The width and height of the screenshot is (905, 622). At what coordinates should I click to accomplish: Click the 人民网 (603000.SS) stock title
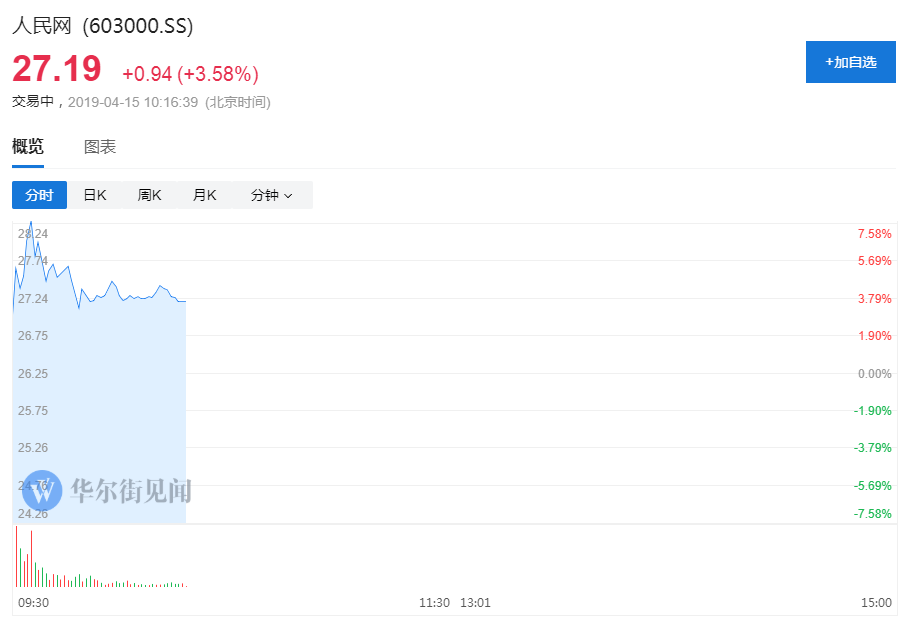103,26
